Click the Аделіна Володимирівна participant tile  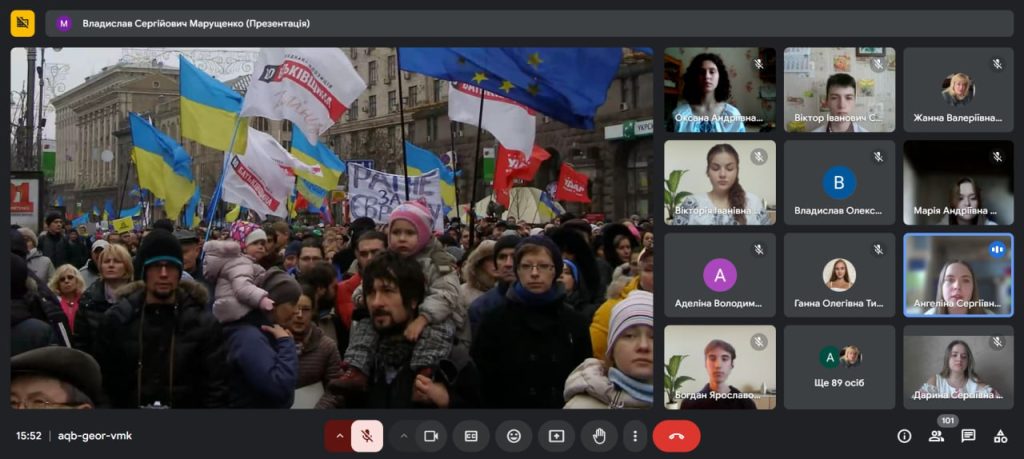pos(719,274)
